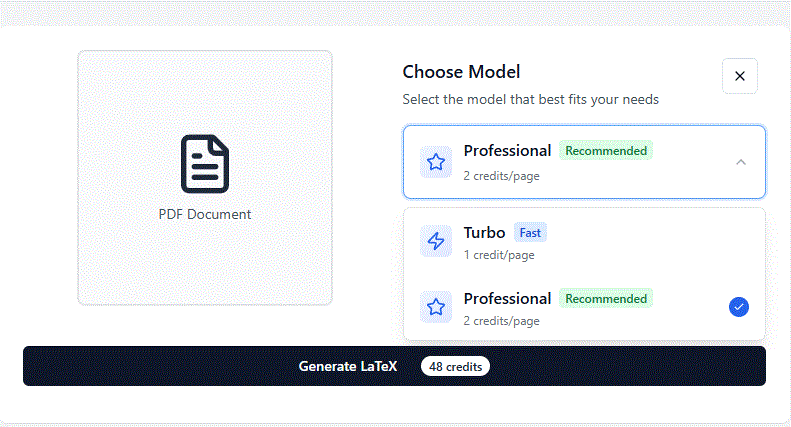
Task: Click the star icon in the Professional list option
Action: [436, 308]
